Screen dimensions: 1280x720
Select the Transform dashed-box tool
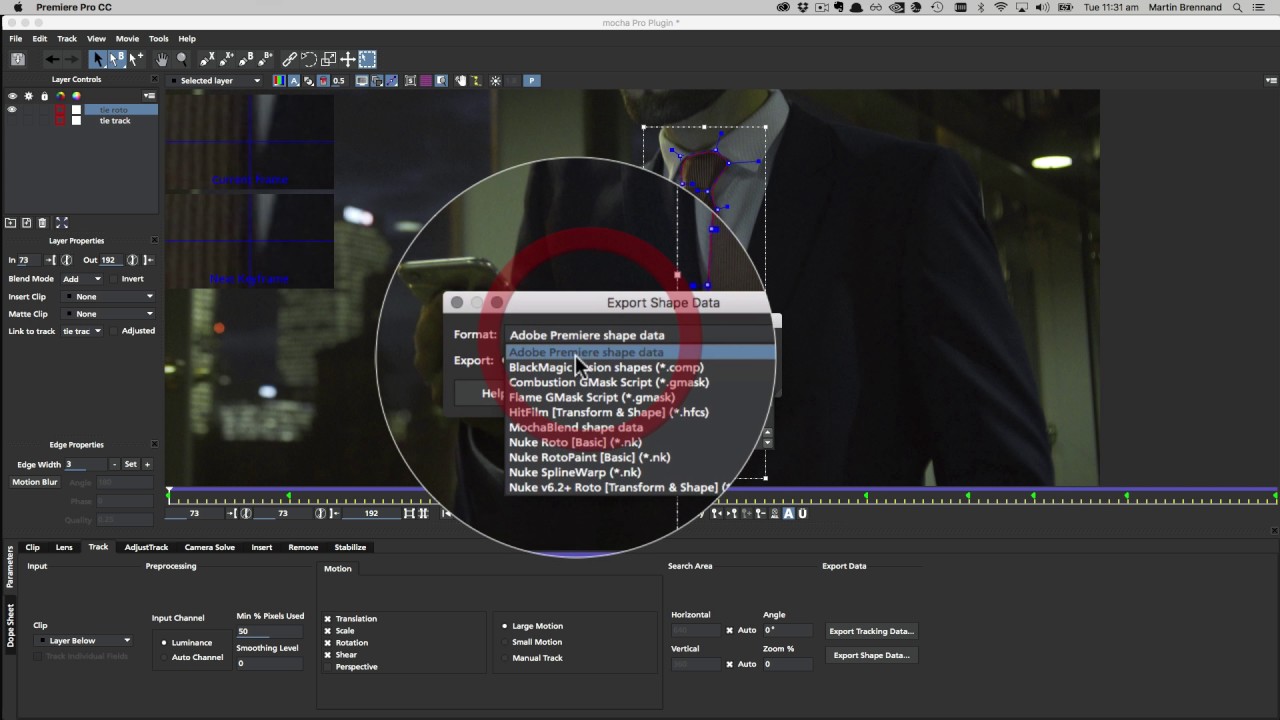point(367,59)
